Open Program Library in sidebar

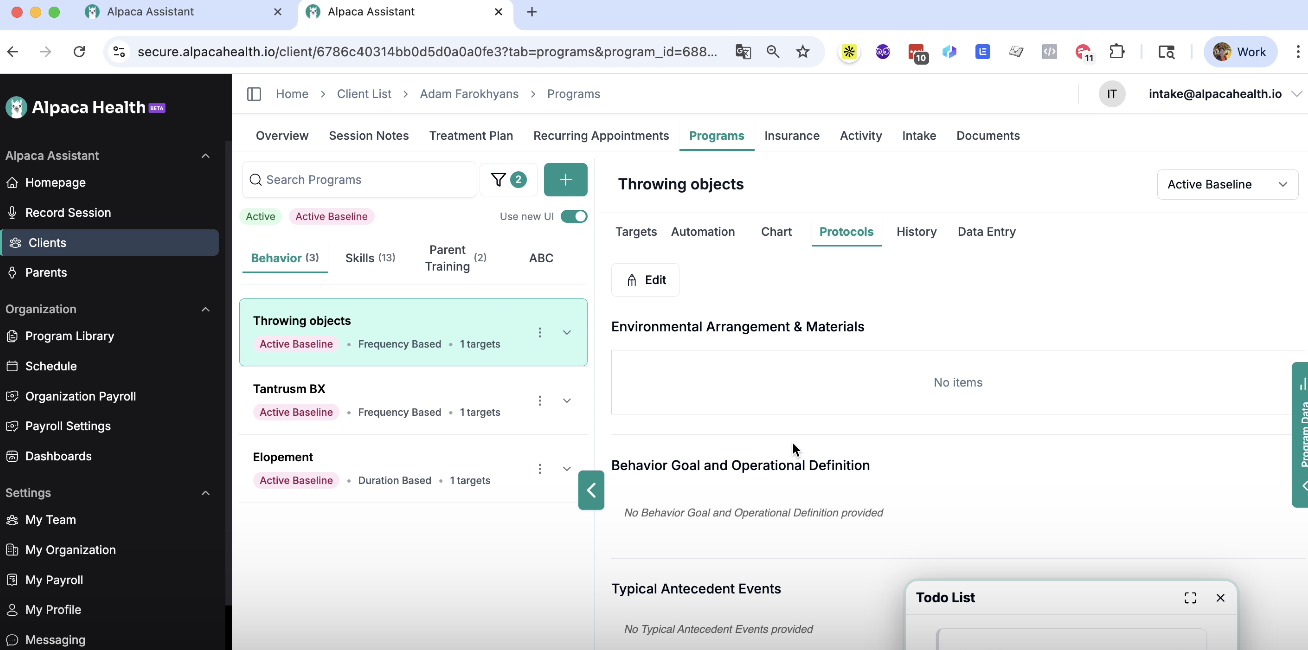coord(69,336)
